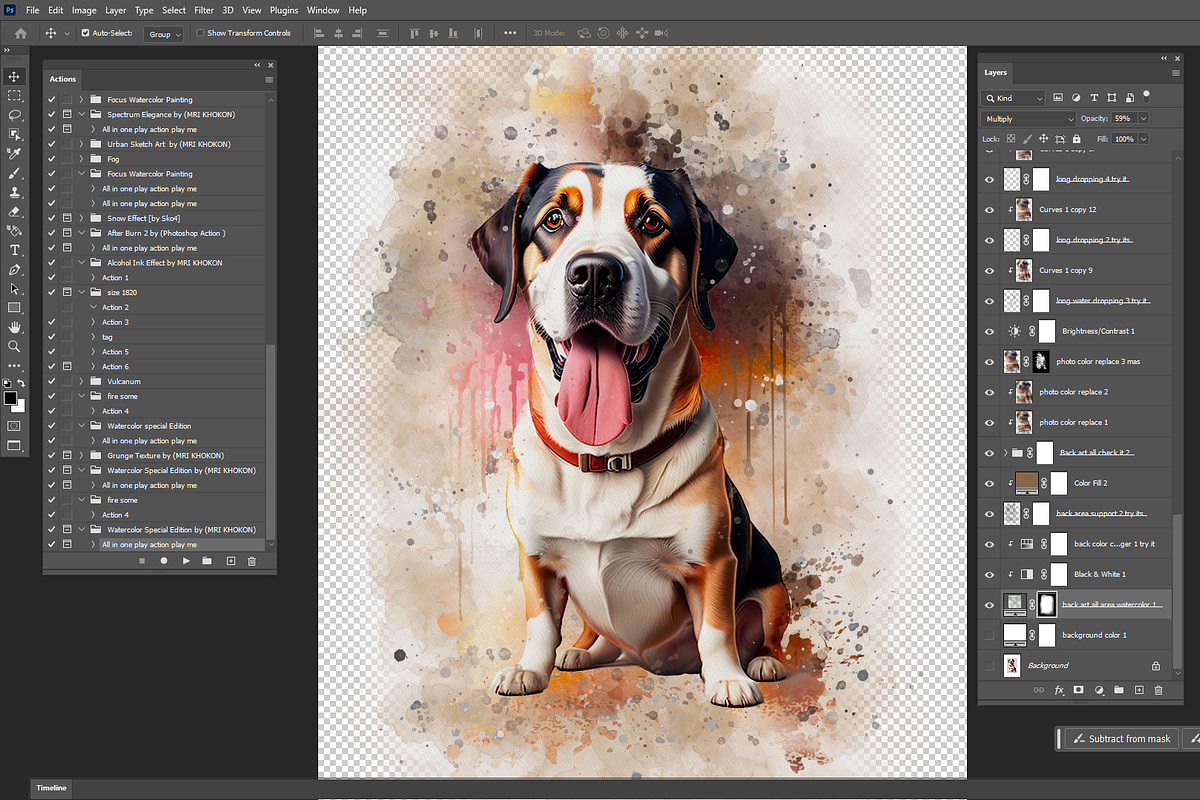The height and width of the screenshot is (800, 1200).
Task: Filter layers by adjustment layers icon
Action: pos(1076,98)
